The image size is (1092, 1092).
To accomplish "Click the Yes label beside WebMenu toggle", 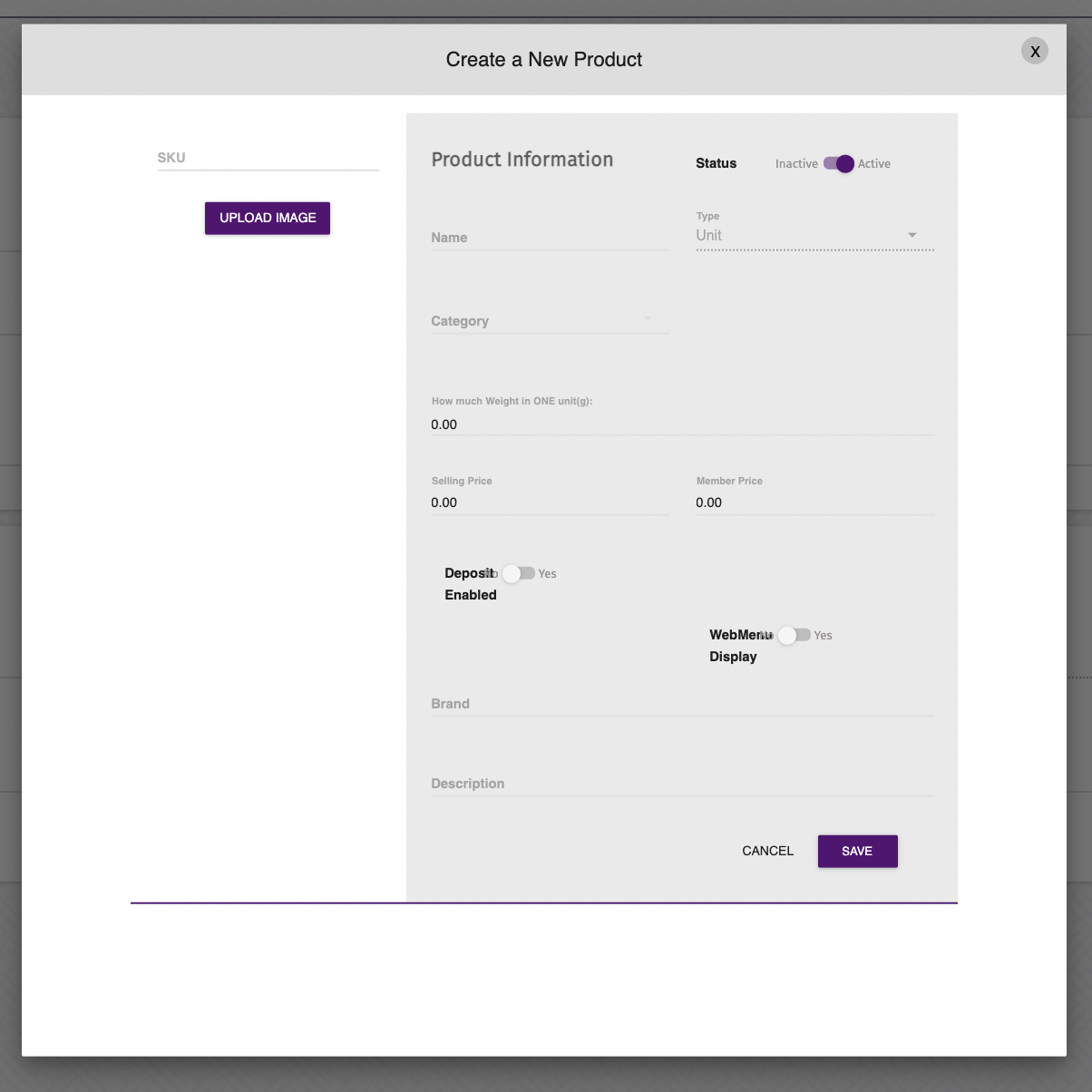I will 823,636.
